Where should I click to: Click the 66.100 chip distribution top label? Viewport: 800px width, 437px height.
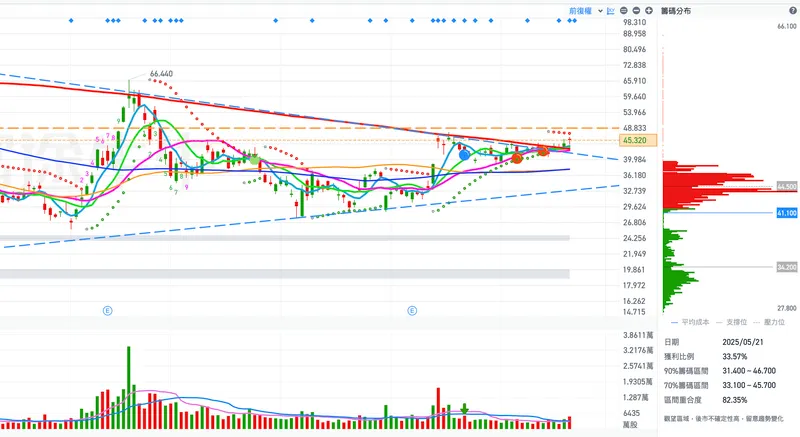pos(787,27)
